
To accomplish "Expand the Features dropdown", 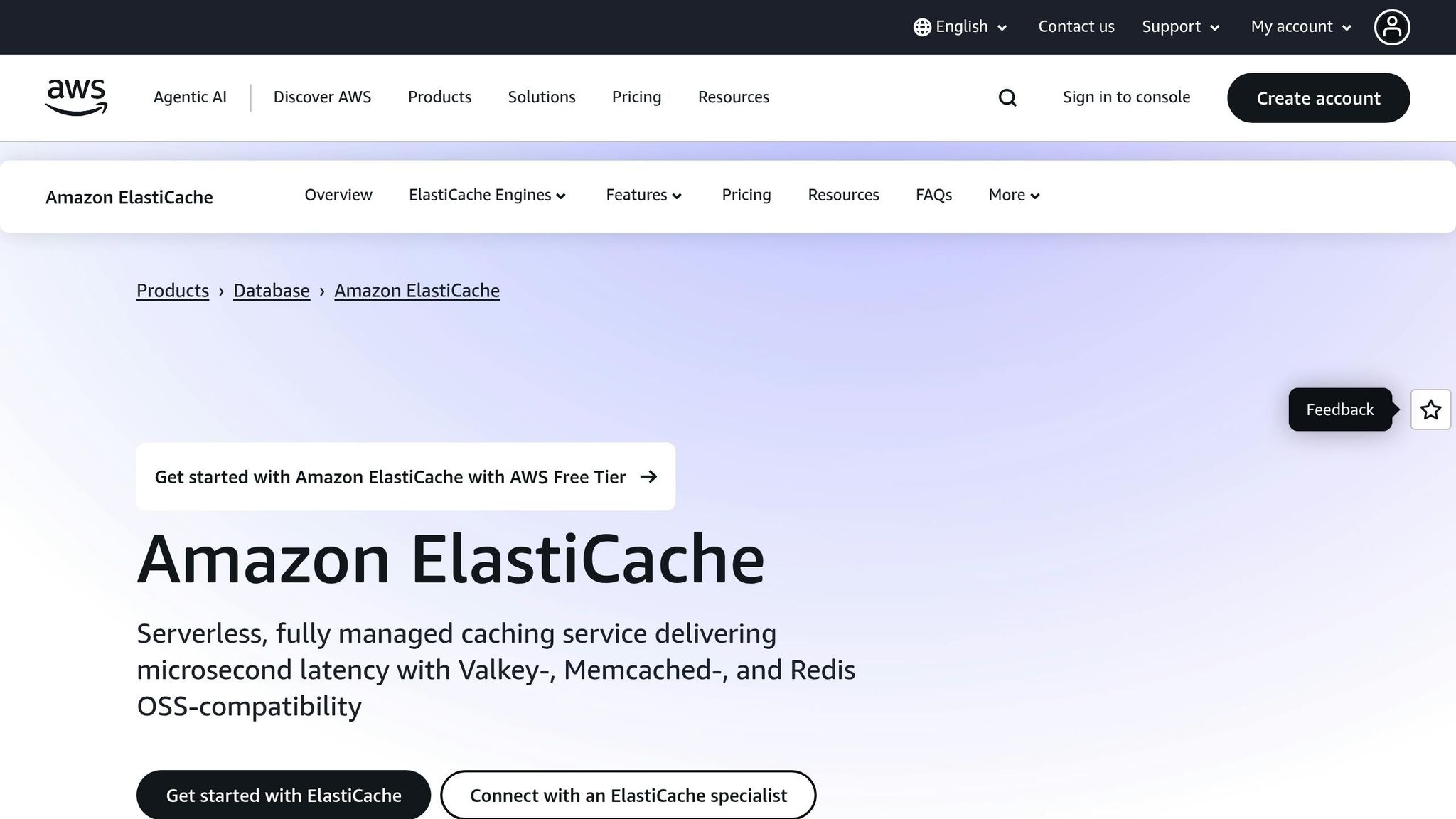I will click(x=643, y=195).
